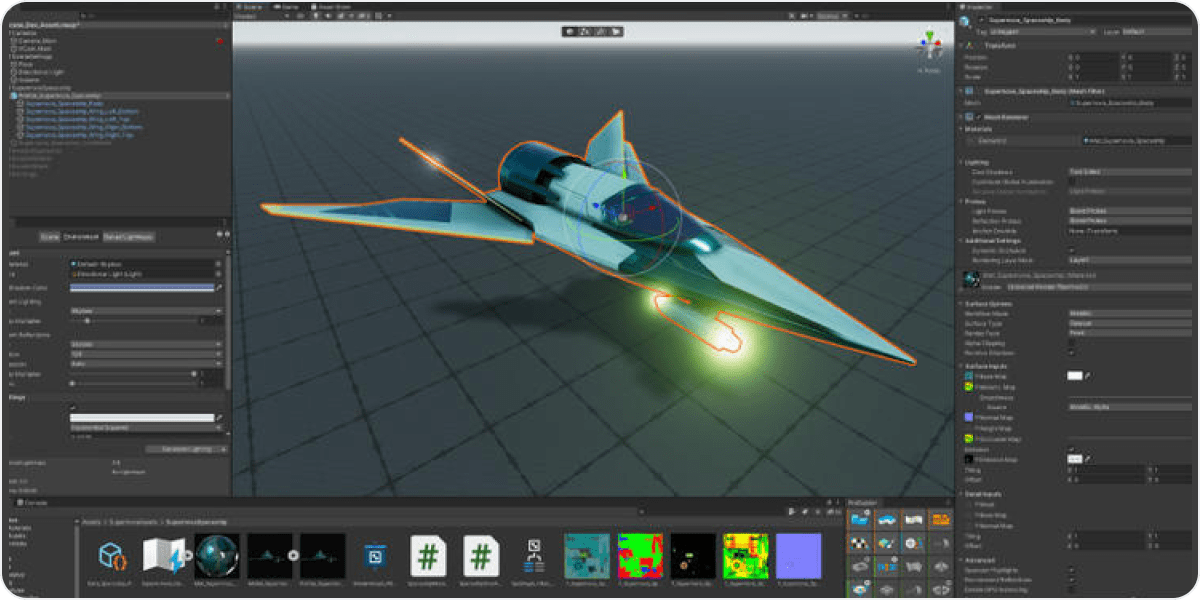This screenshot has width=1200, height=600.
Task: Select the black emission texture thumbnail
Action: (693, 555)
